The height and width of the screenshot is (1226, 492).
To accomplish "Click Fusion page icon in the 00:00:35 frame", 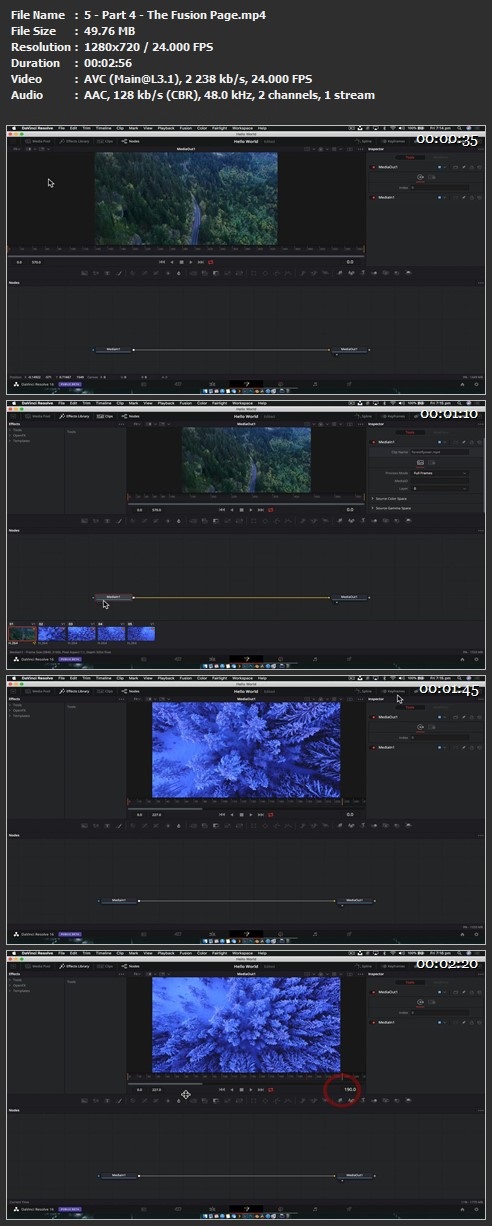I will tap(246, 382).
